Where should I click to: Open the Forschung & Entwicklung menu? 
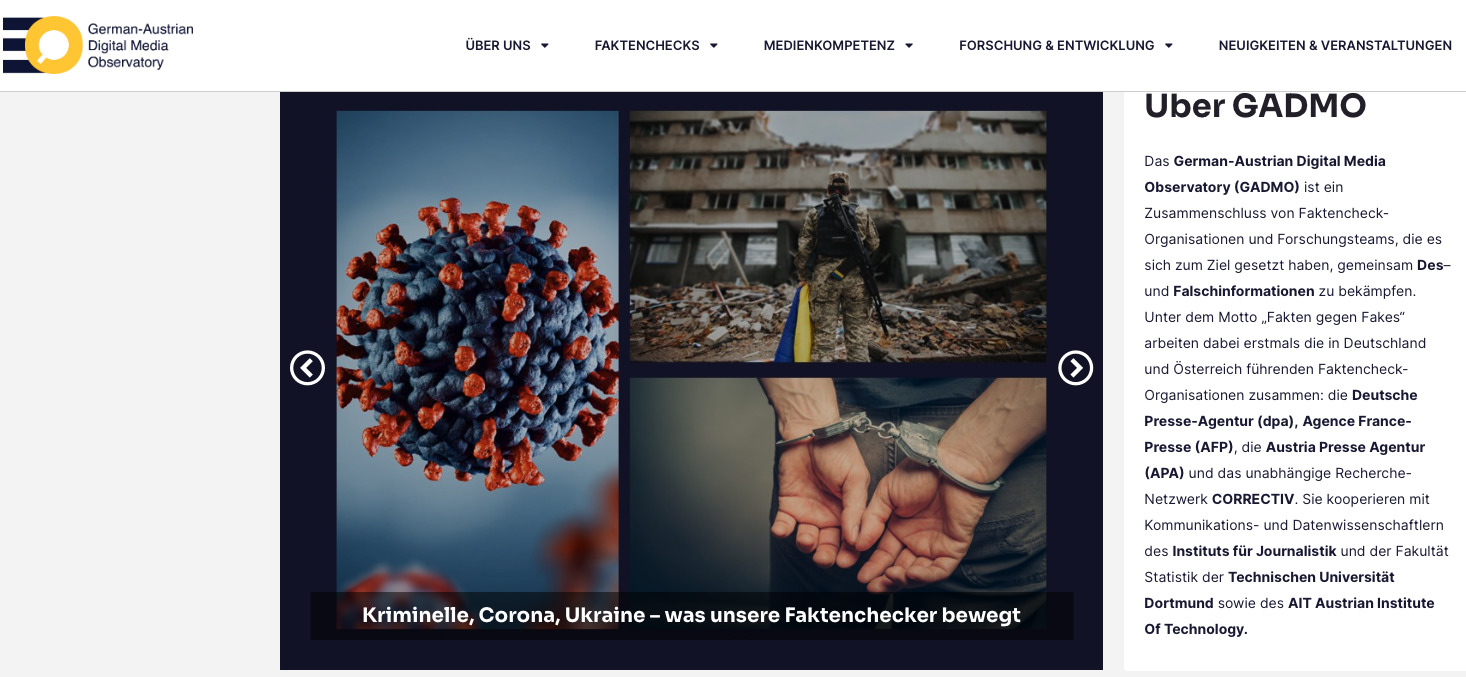1056,45
